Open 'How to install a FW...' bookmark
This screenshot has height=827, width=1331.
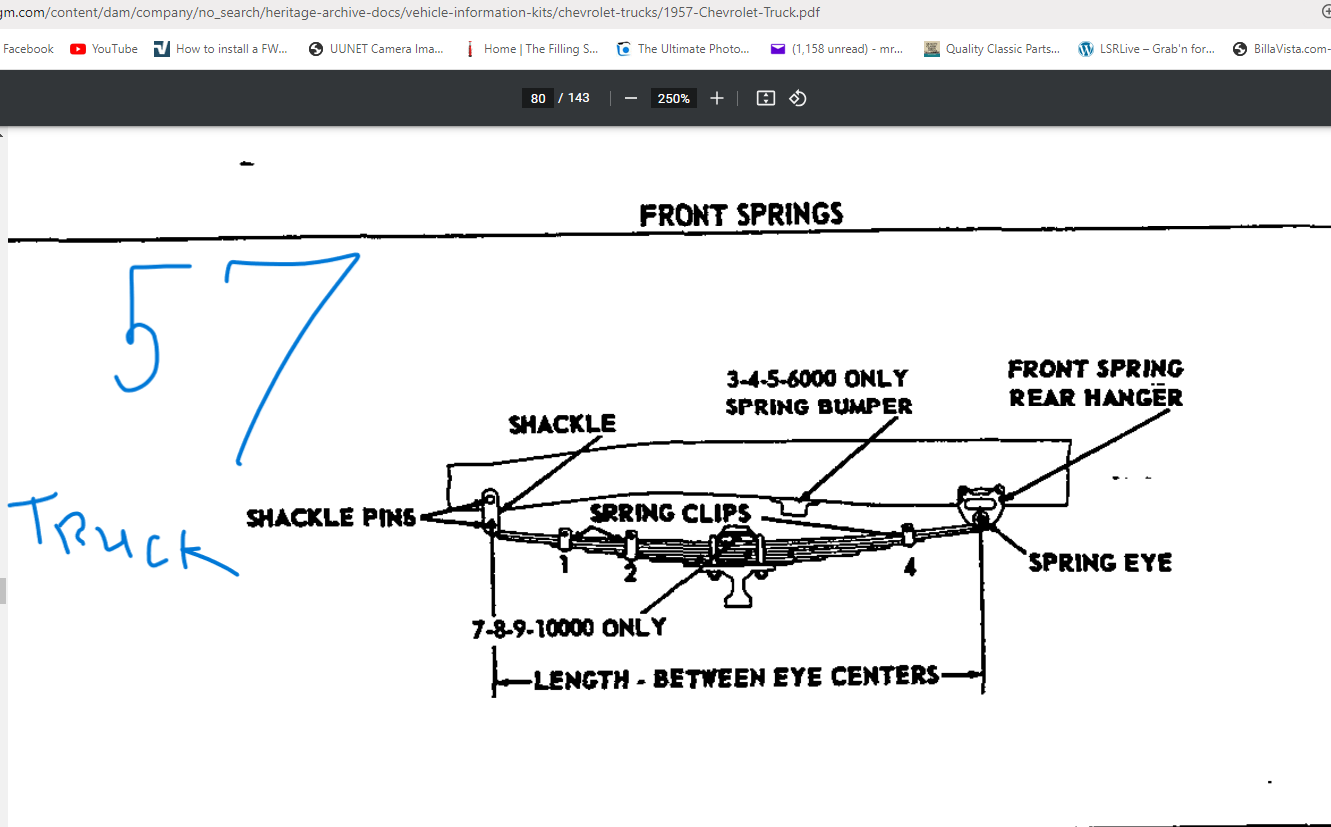pyautogui.click(x=221, y=49)
